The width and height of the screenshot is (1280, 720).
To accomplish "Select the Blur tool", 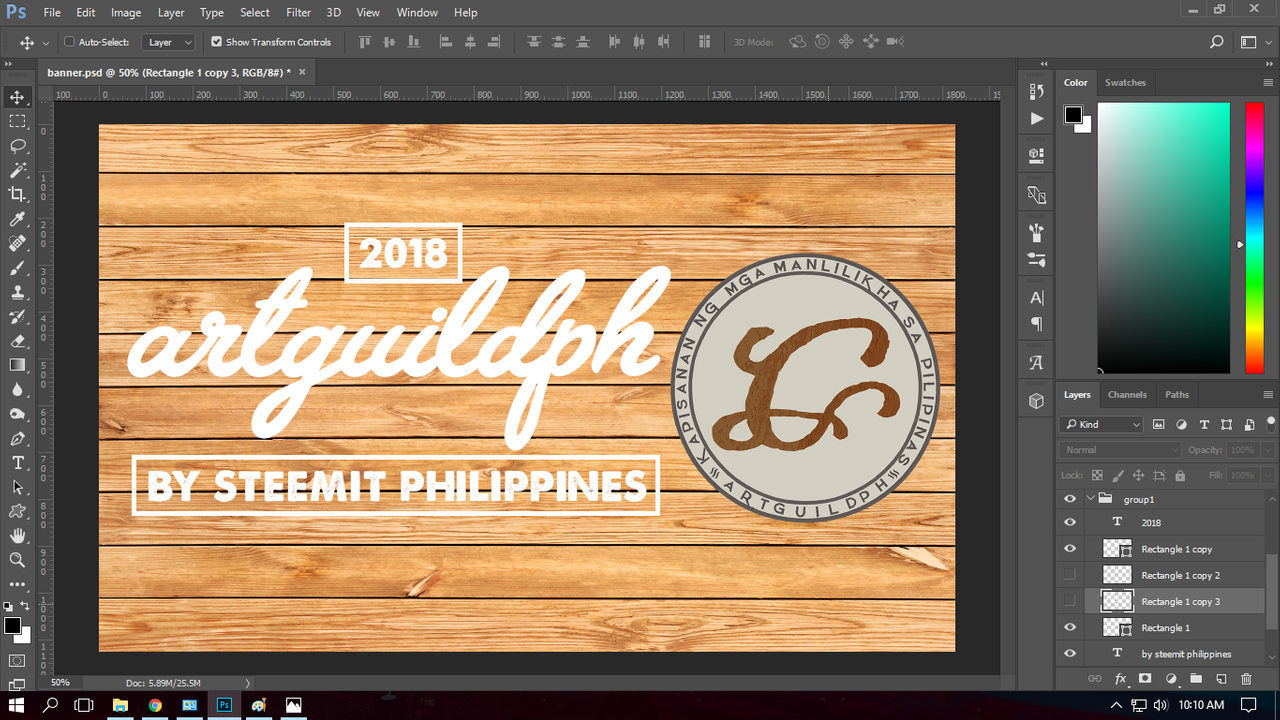I will pyautogui.click(x=17, y=389).
